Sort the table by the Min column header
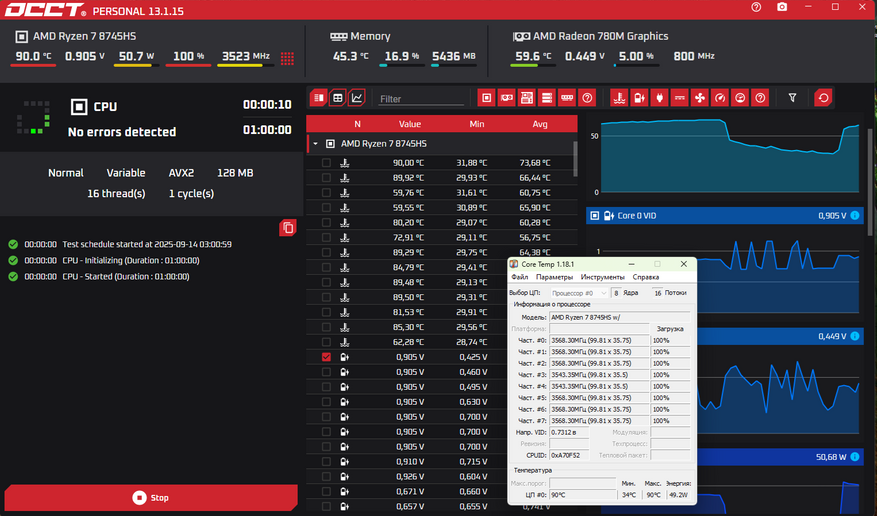The width and height of the screenshot is (877, 516). pyautogui.click(x=477, y=124)
